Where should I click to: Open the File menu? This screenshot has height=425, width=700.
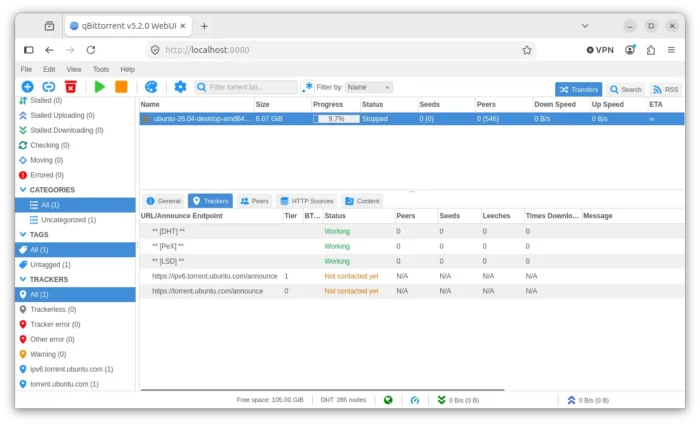pyautogui.click(x=26, y=69)
